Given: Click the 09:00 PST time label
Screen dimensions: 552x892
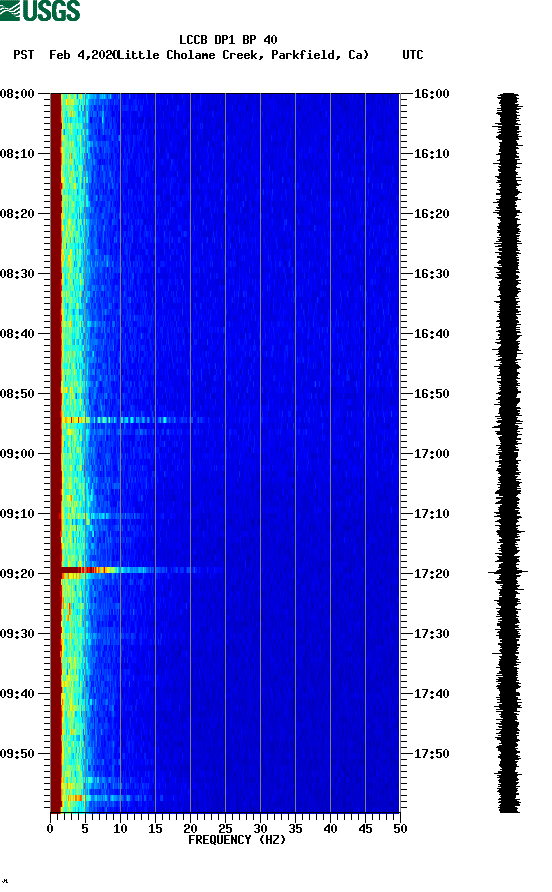Looking at the screenshot, I should 17,454.
